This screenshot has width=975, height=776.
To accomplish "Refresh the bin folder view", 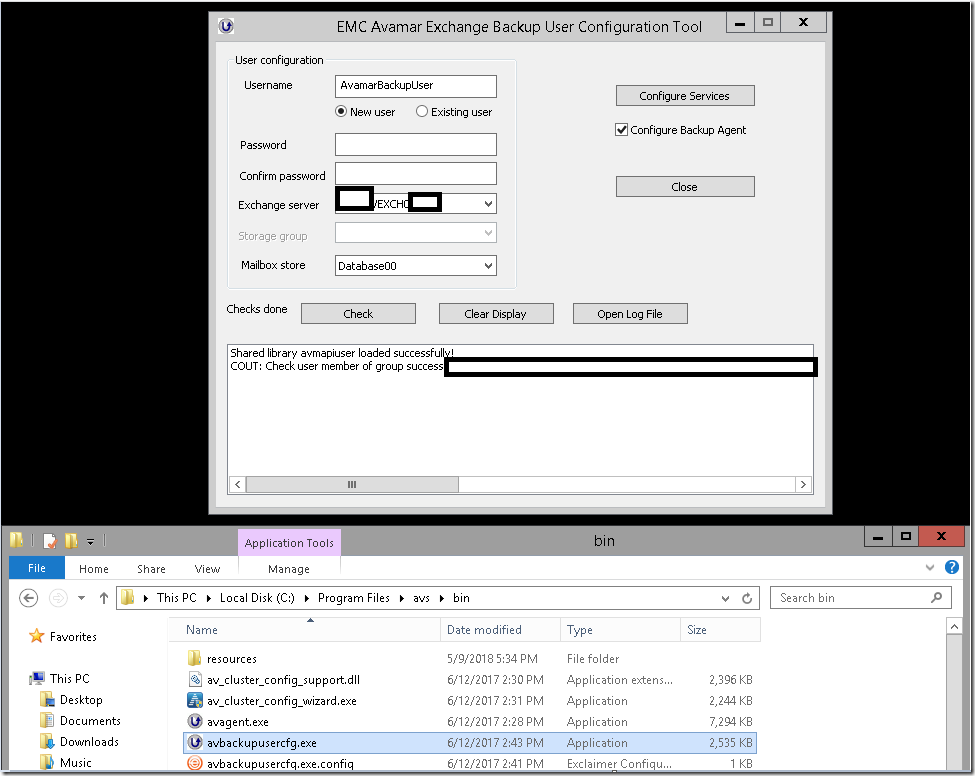I will pyautogui.click(x=747, y=598).
